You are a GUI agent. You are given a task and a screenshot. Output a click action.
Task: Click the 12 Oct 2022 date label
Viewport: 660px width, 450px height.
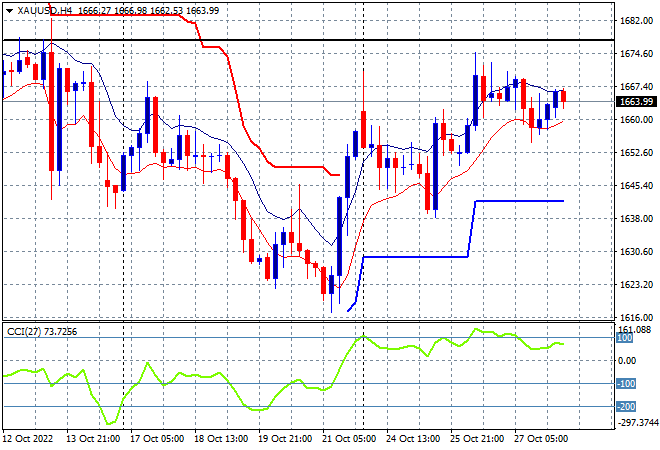pyautogui.click(x=29, y=439)
